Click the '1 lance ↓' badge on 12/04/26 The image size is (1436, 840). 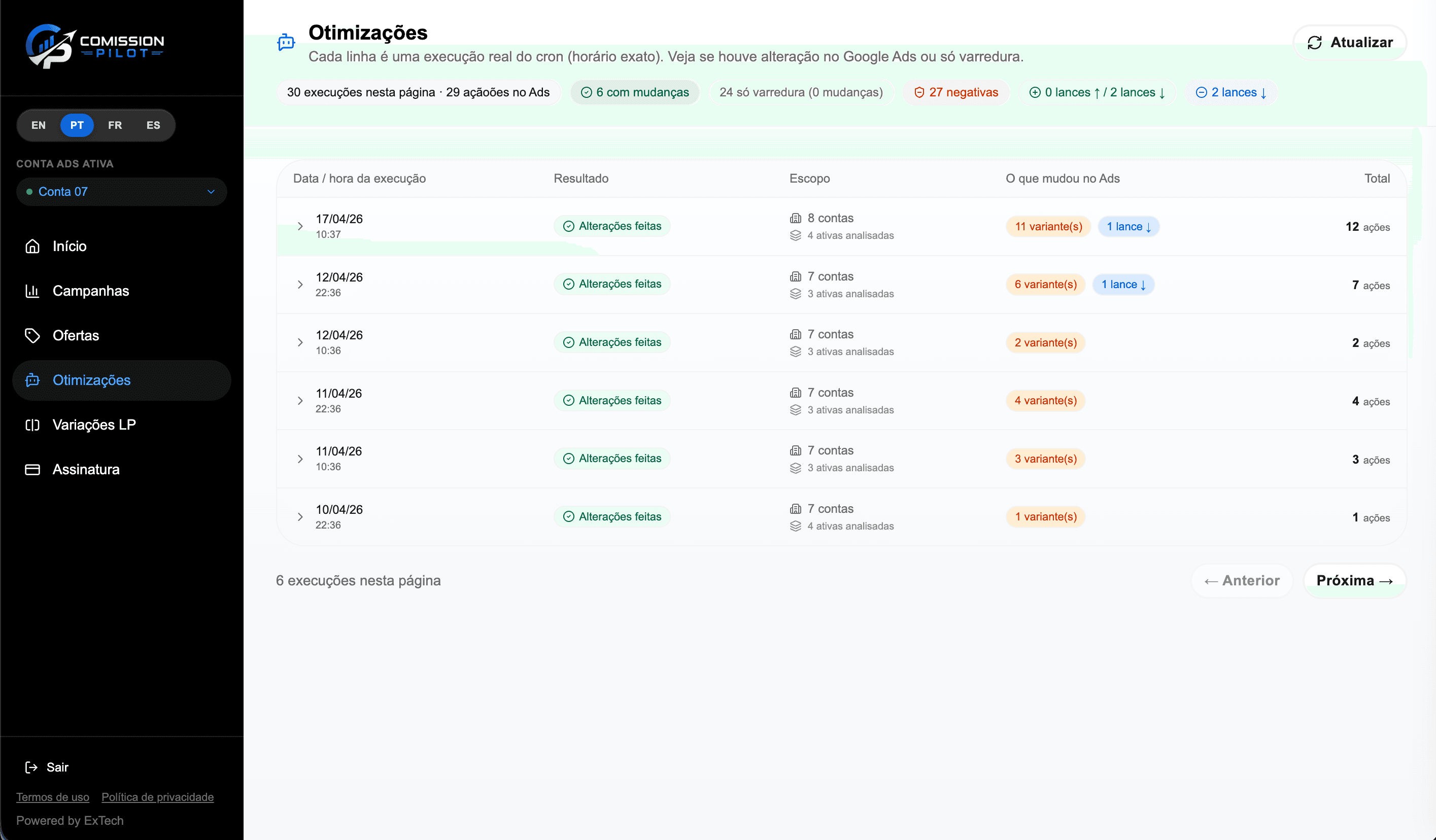tap(1124, 284)
